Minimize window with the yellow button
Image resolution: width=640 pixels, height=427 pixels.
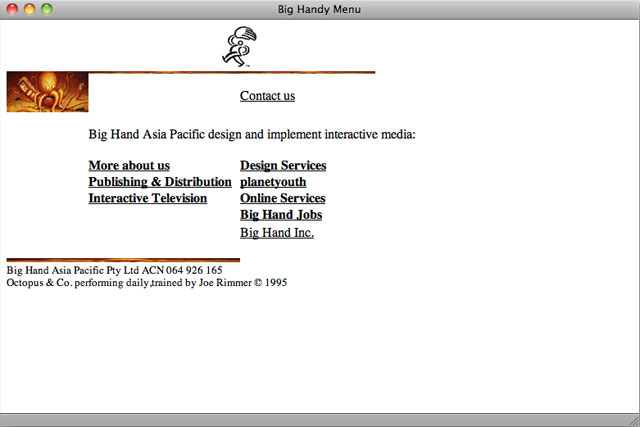pyautogui.click(x=29, y=9)
